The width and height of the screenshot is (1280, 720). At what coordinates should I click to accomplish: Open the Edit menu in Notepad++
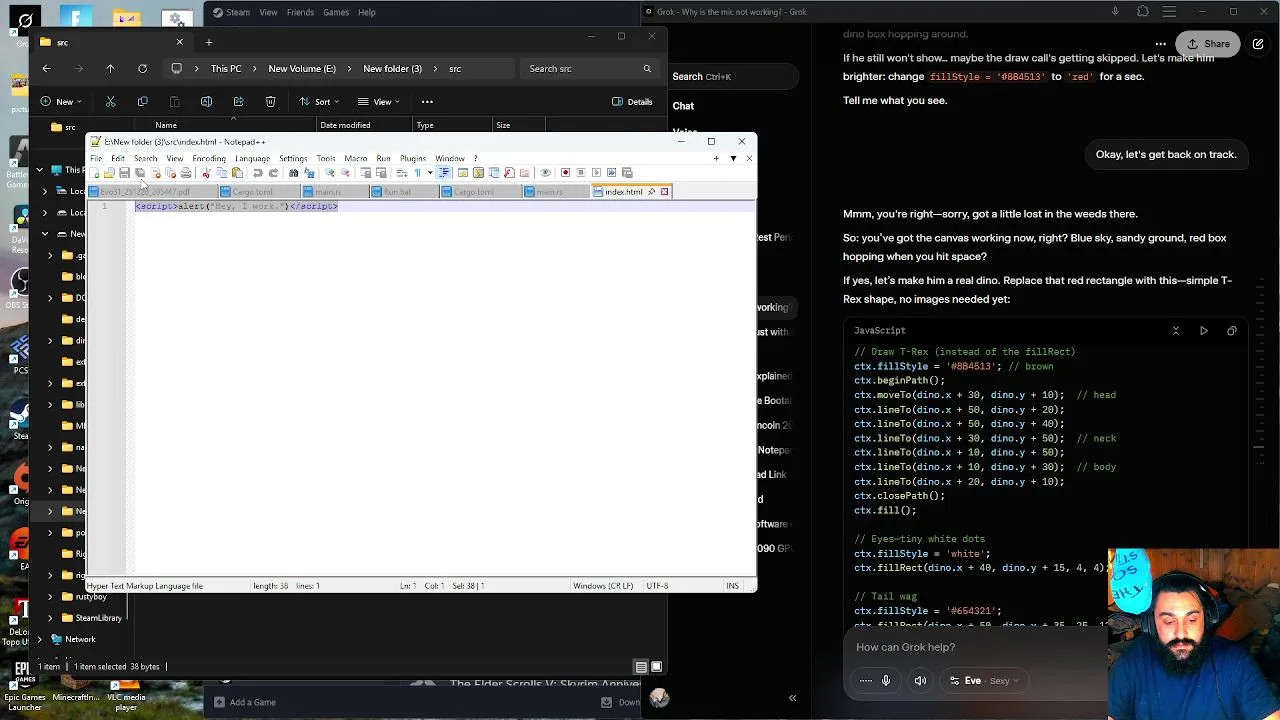click(x=118, y=158)
